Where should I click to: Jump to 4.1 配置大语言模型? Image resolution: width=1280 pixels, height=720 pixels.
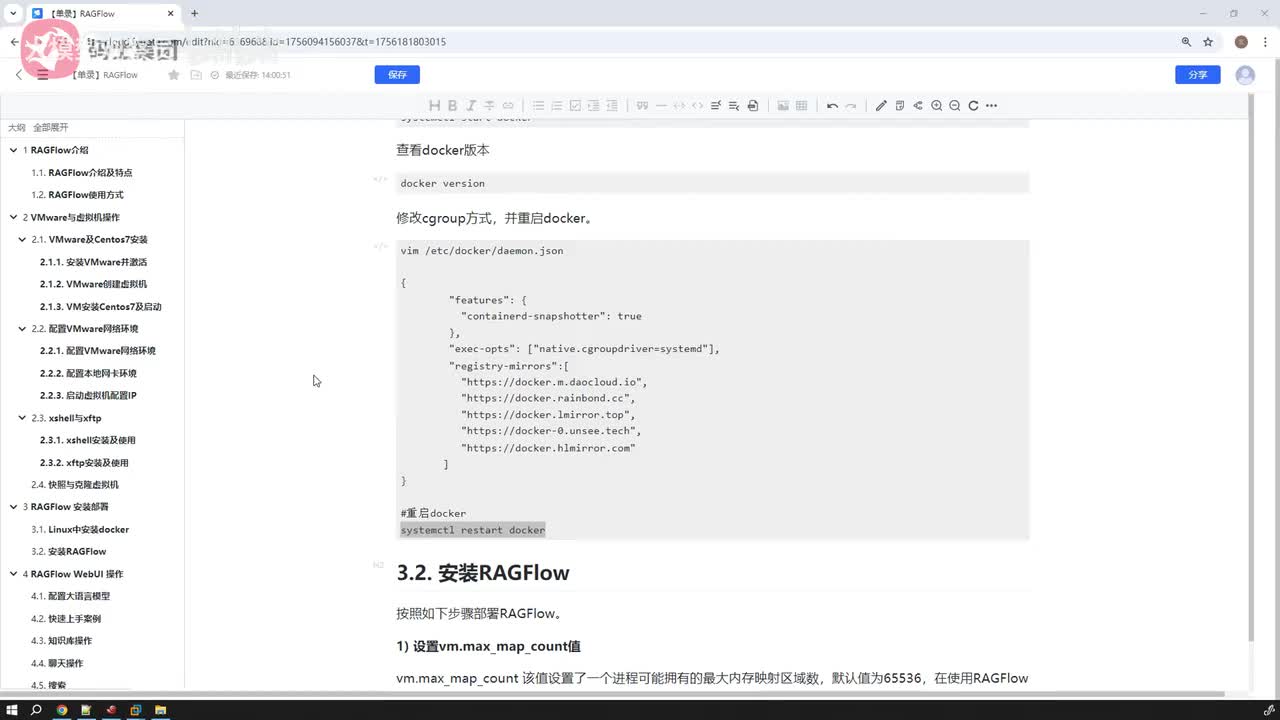[x=71, y=596]
